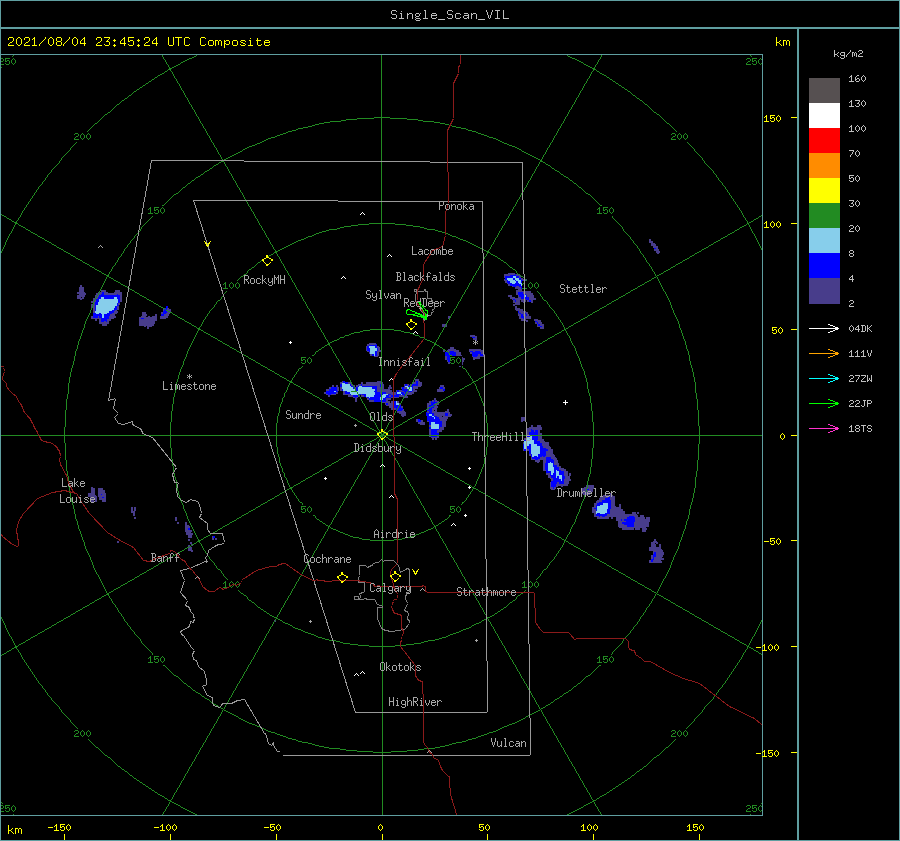Click the HighRiver town label
900x841 pixels.
point(415,702)
